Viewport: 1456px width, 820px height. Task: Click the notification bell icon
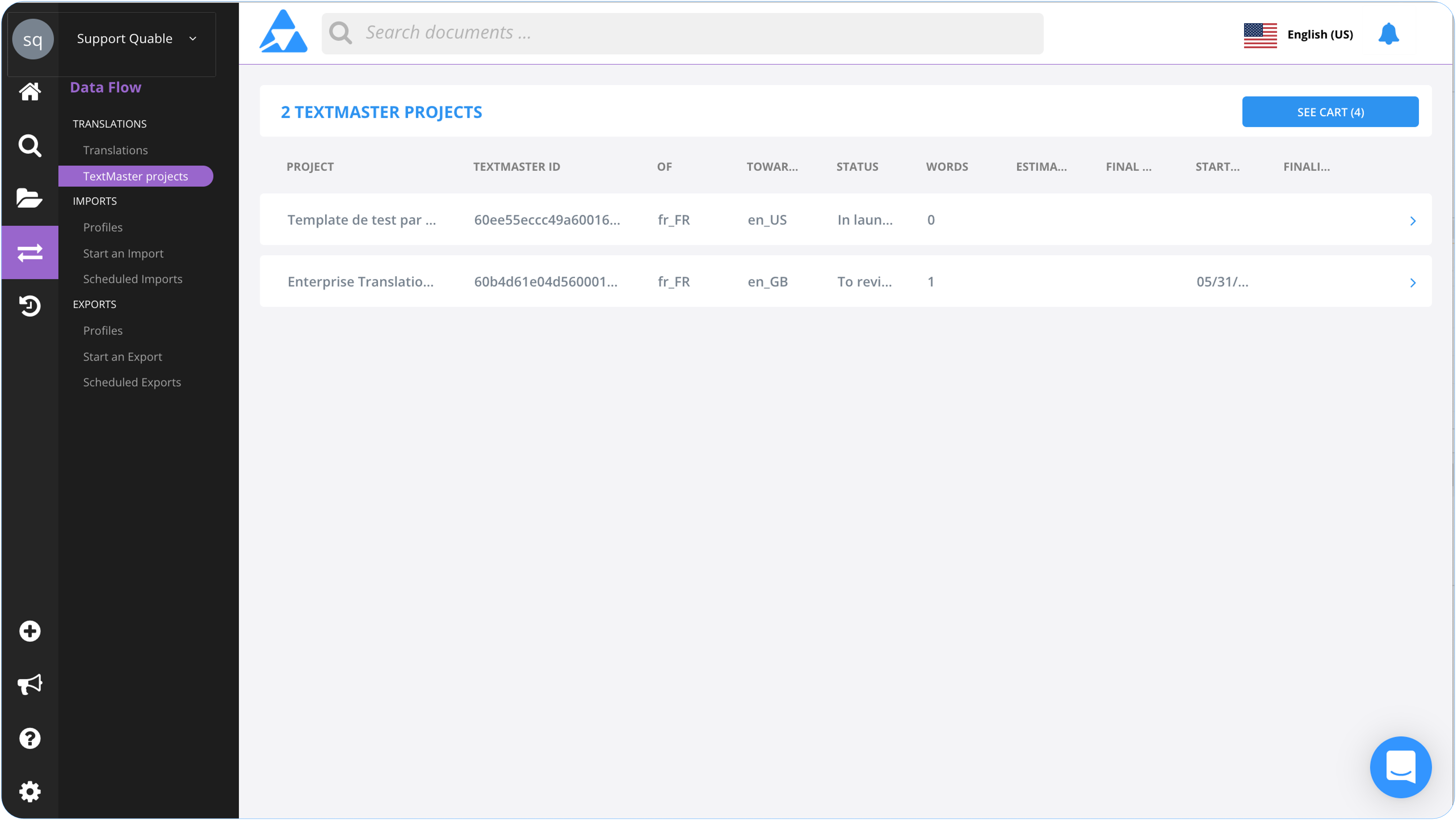[x=1388, y=34]
